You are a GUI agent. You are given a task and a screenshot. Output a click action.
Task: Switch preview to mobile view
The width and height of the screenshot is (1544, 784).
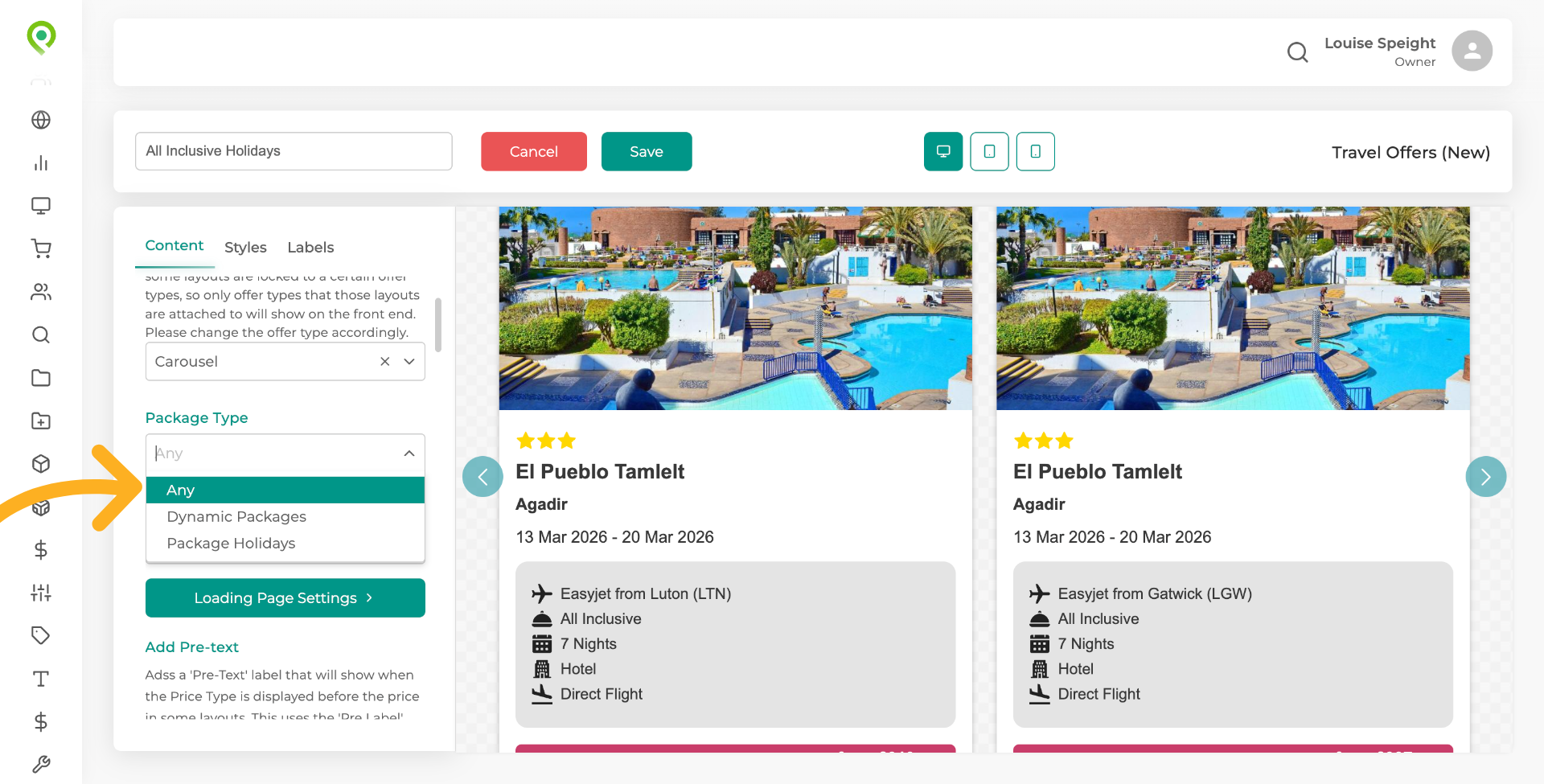point(1035,151)
